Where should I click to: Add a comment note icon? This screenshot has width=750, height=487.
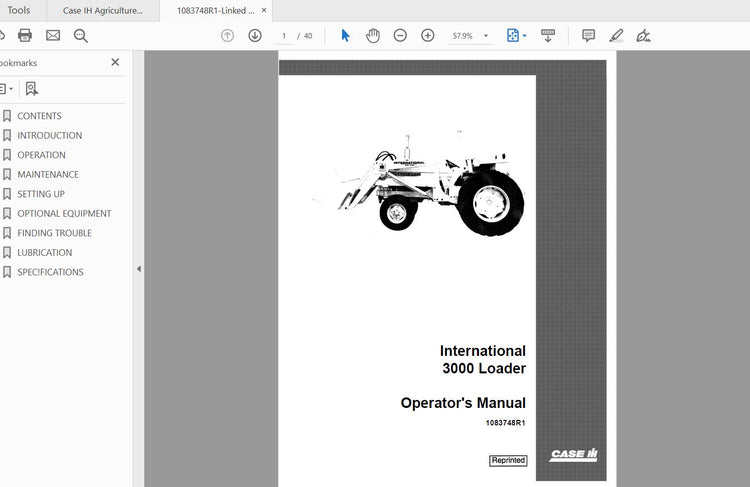pyautogui.click(x=588, y=35)
